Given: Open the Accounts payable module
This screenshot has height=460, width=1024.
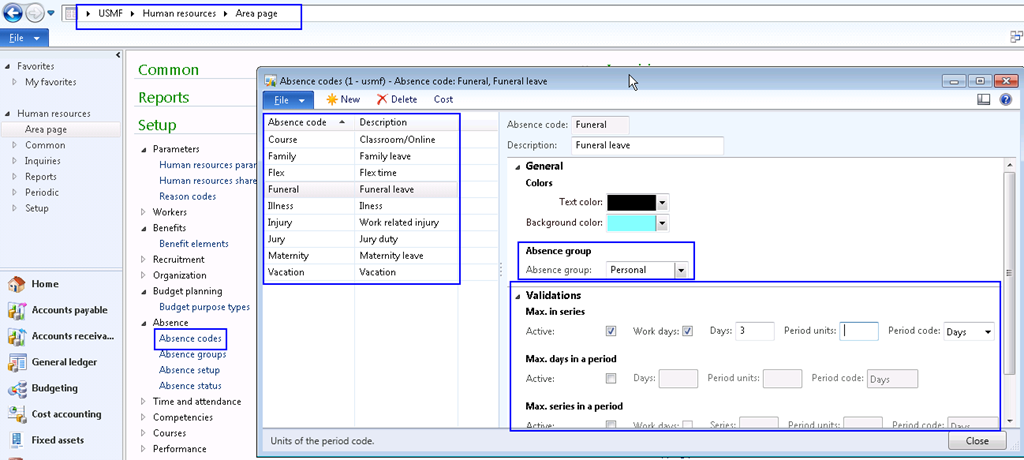Looking at the screenshot, I should 68,310.
